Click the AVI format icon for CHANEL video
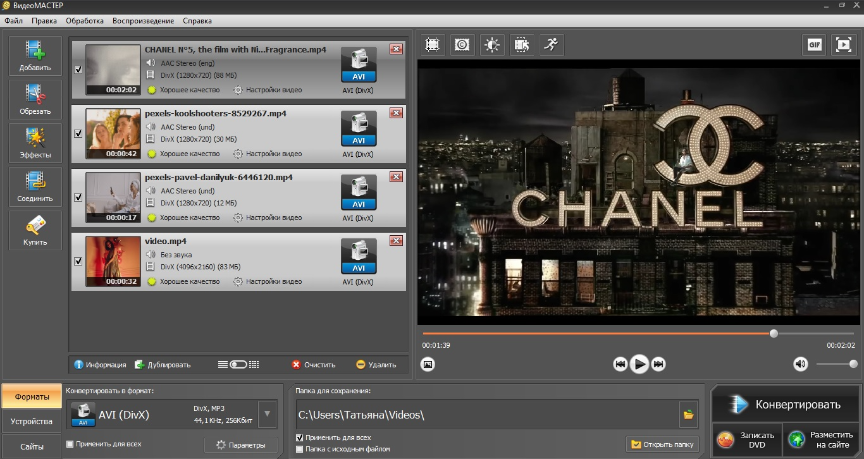This screenshot has height=459, width=864. coord(359,66)
